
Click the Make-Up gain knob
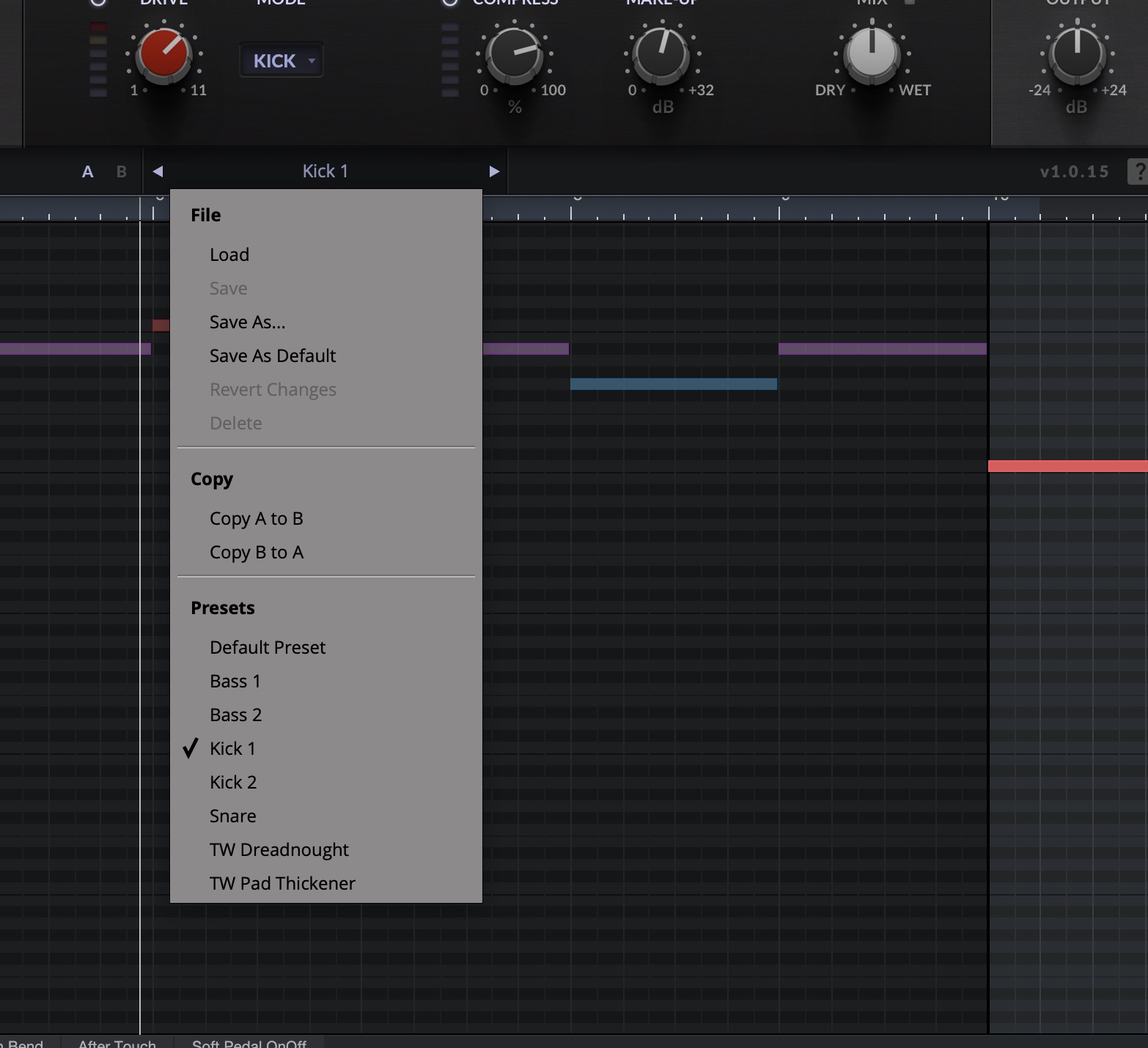[662, 54]
